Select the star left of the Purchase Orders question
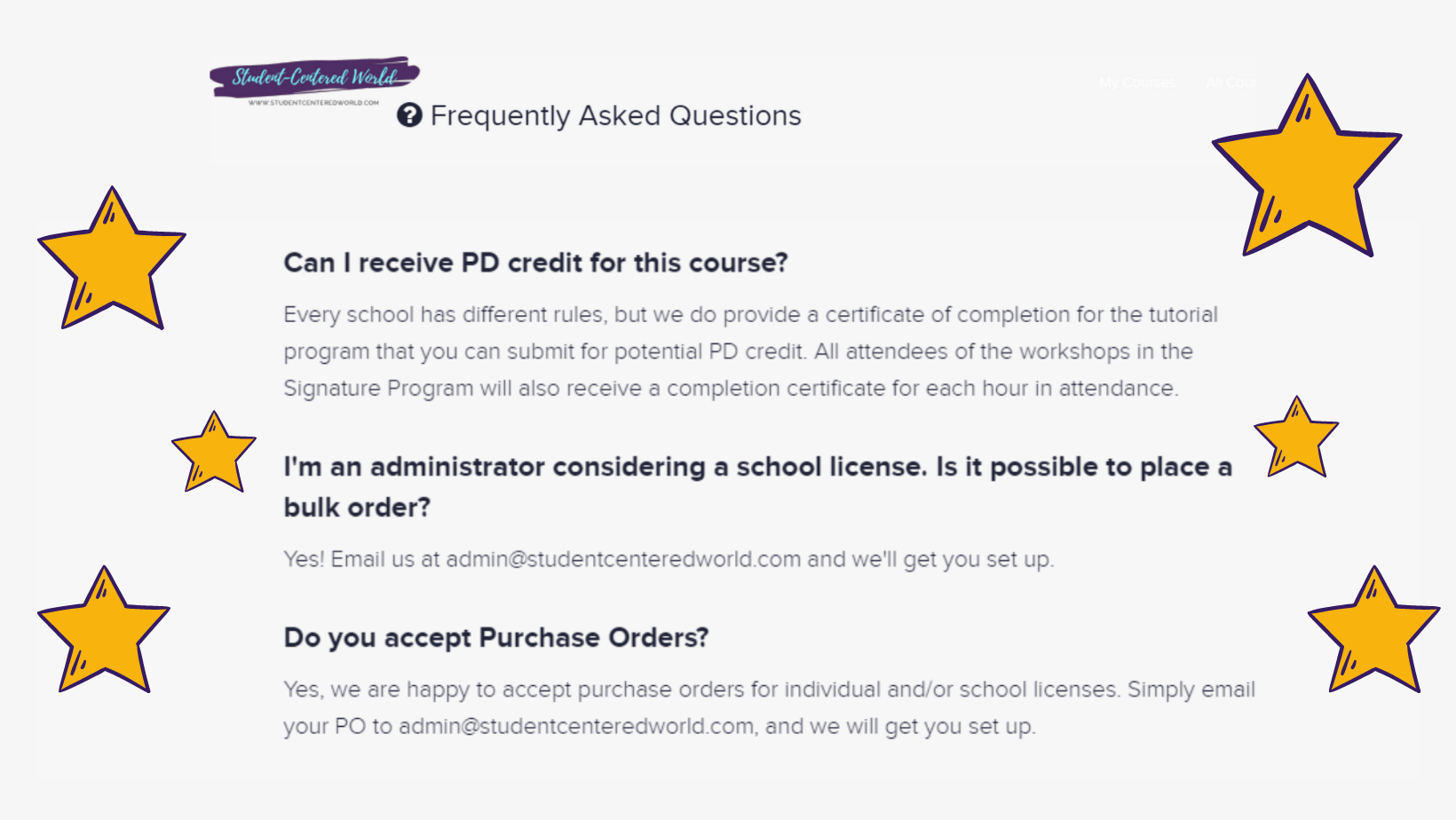Viewport: 1456px width, 820px height. [104, 630]
